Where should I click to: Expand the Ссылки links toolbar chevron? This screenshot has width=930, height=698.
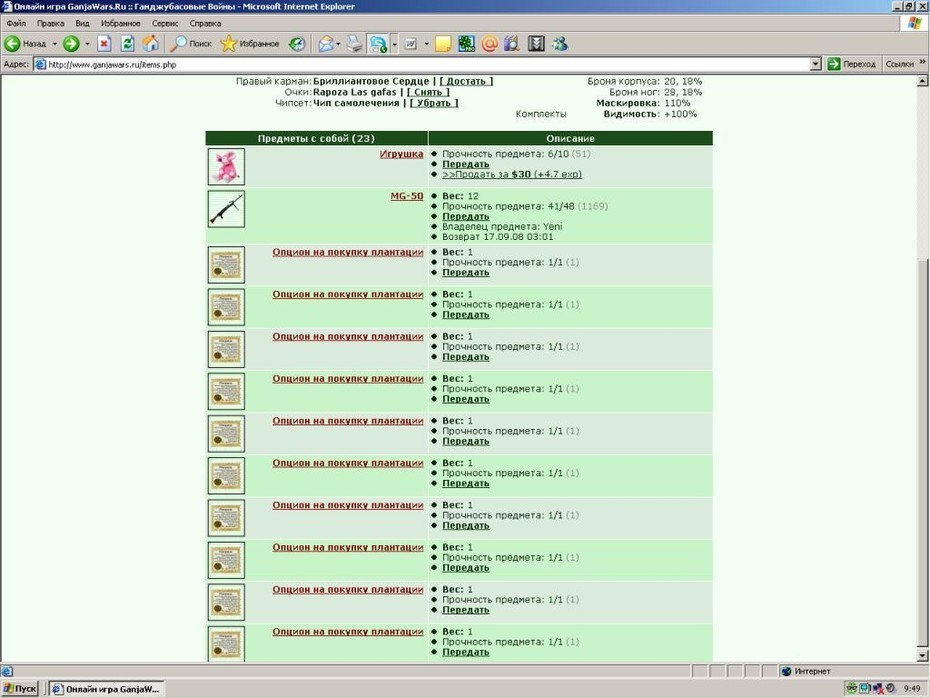(922, 62)
